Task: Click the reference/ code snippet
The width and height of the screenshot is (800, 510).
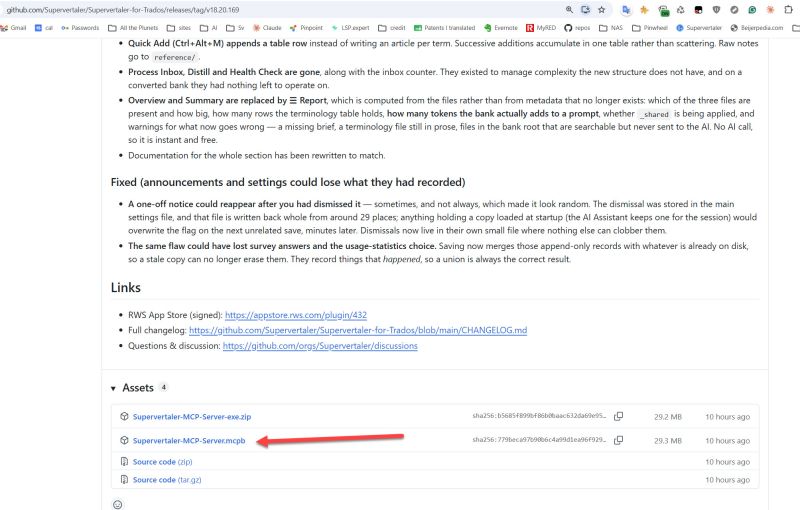Action: pos(174,57)
